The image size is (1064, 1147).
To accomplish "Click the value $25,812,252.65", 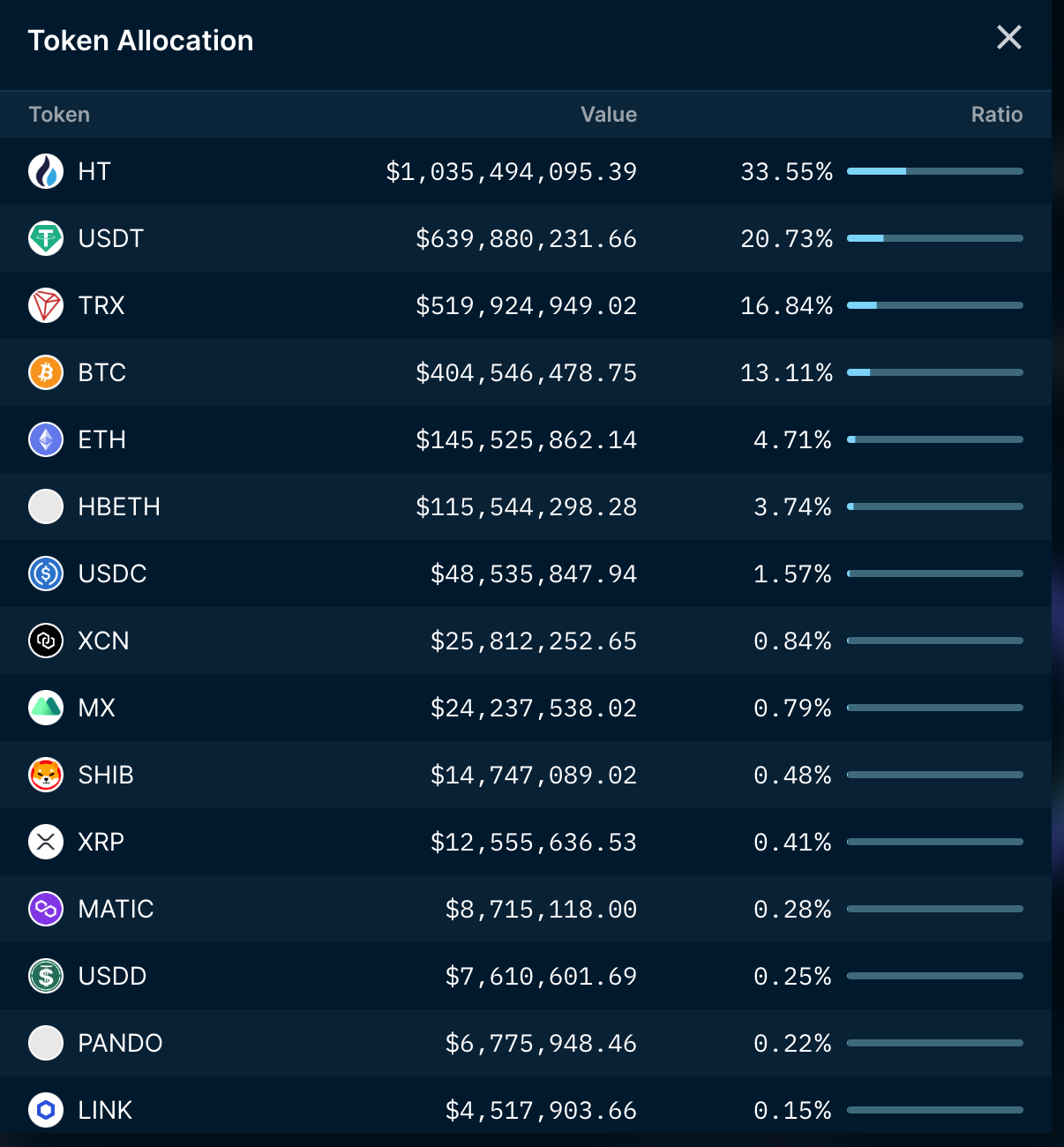I will [534, 641].
